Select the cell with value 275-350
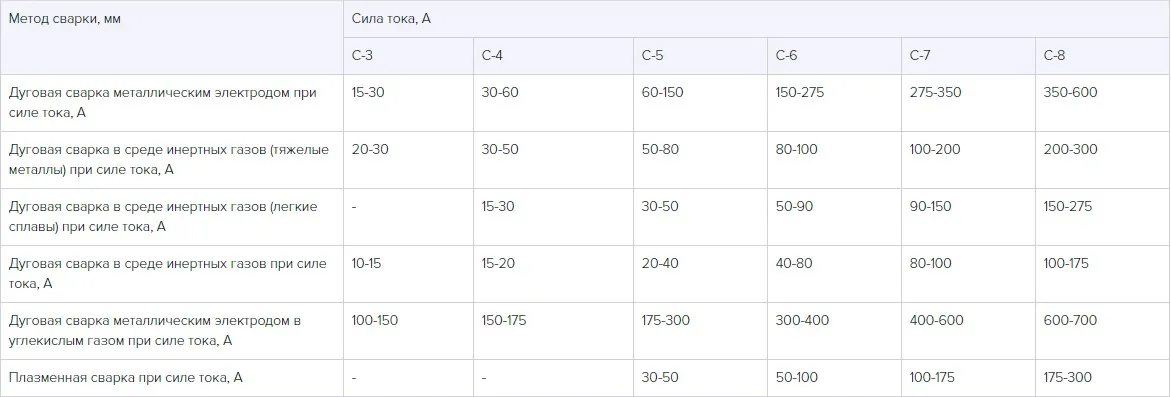This screenshot has width=1171, height=397. [969, 103]
